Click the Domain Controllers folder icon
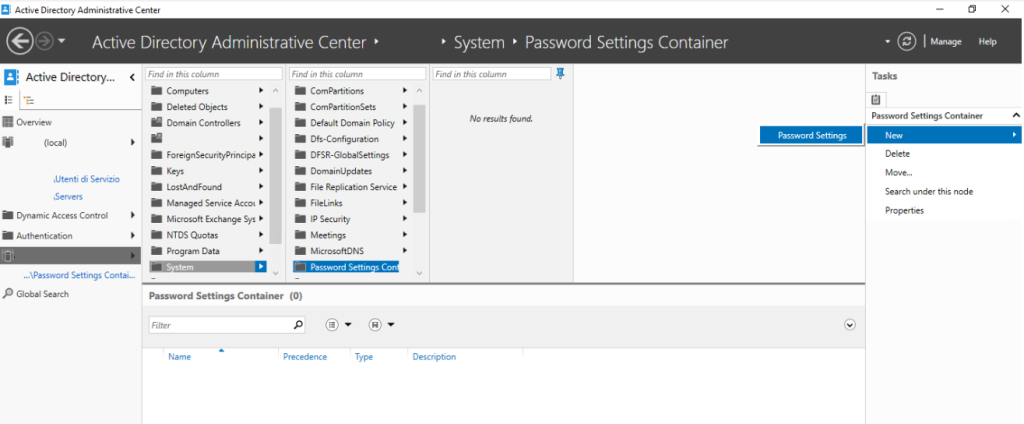 click(x=156, y=123)
